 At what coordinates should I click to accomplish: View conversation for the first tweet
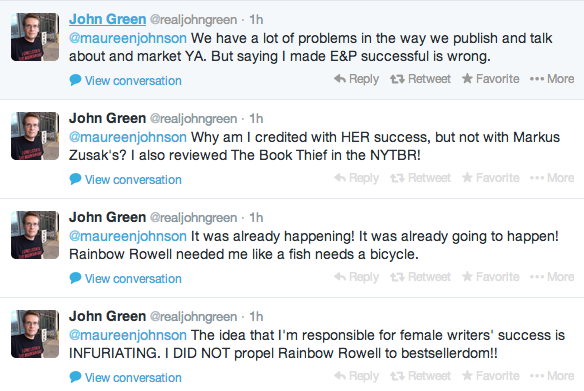pos(126,80)
